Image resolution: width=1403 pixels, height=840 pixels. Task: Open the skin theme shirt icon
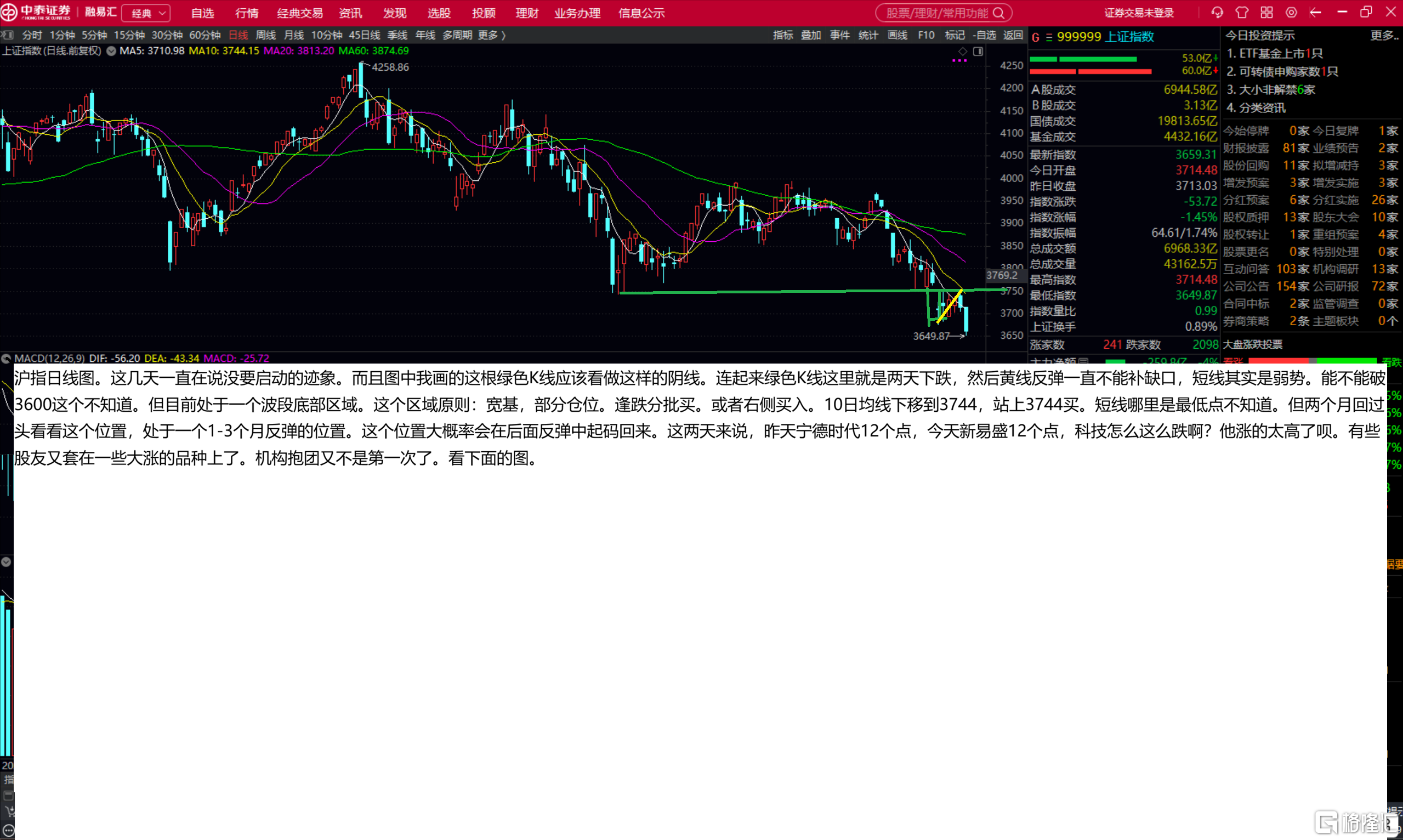(1242, 13)
